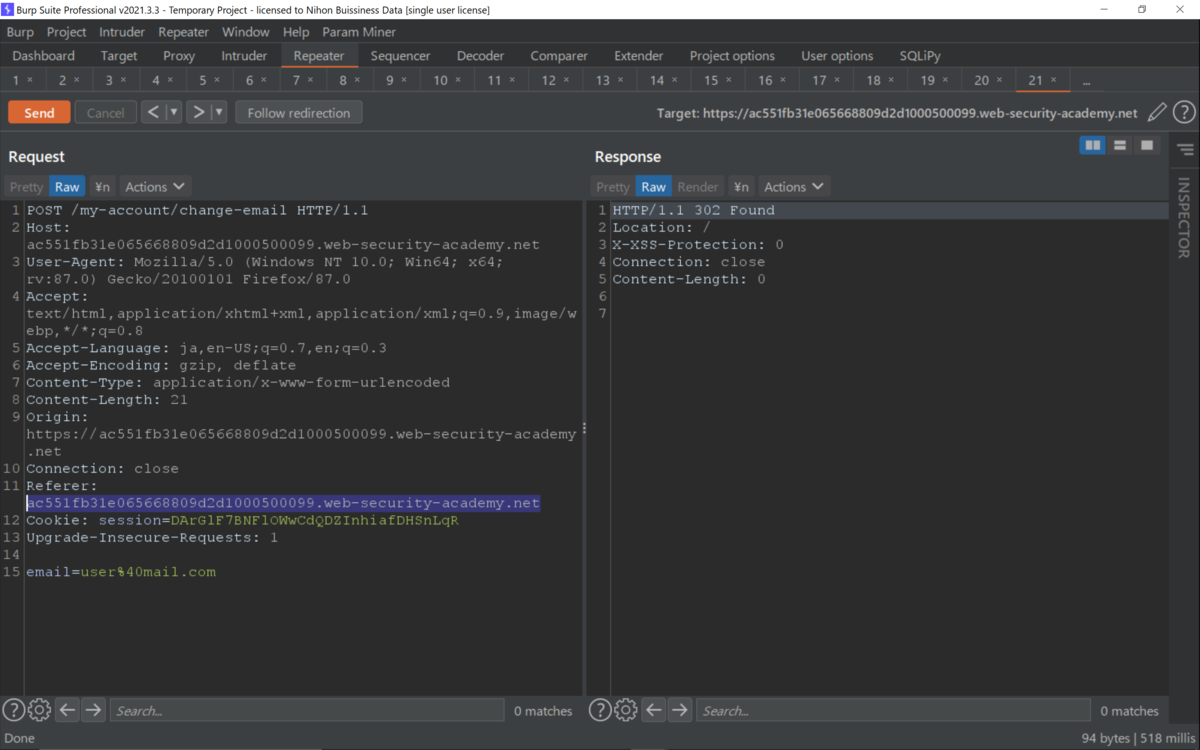1200x750 pixels.
Task: Go back to previous request in history
Action: [x=153, y=112]
